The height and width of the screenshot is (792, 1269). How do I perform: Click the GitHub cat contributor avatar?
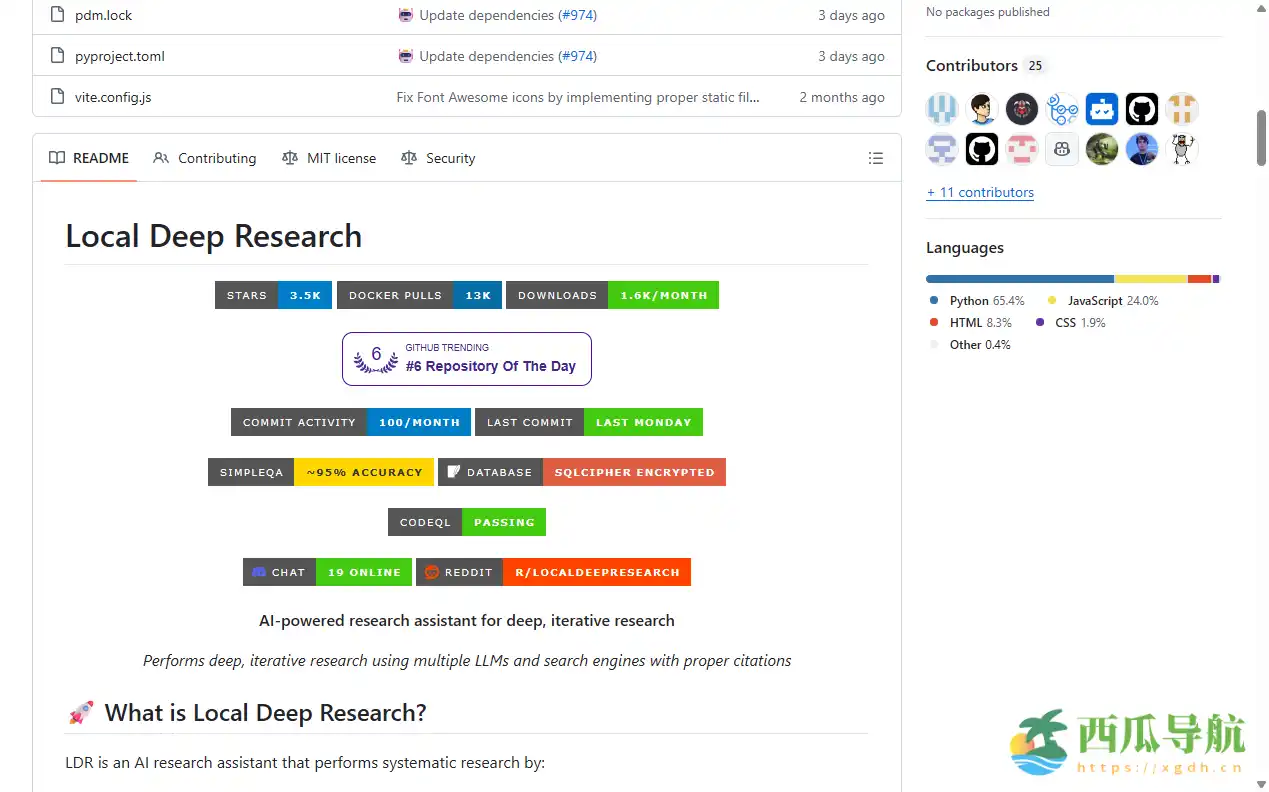point(1141,108)
